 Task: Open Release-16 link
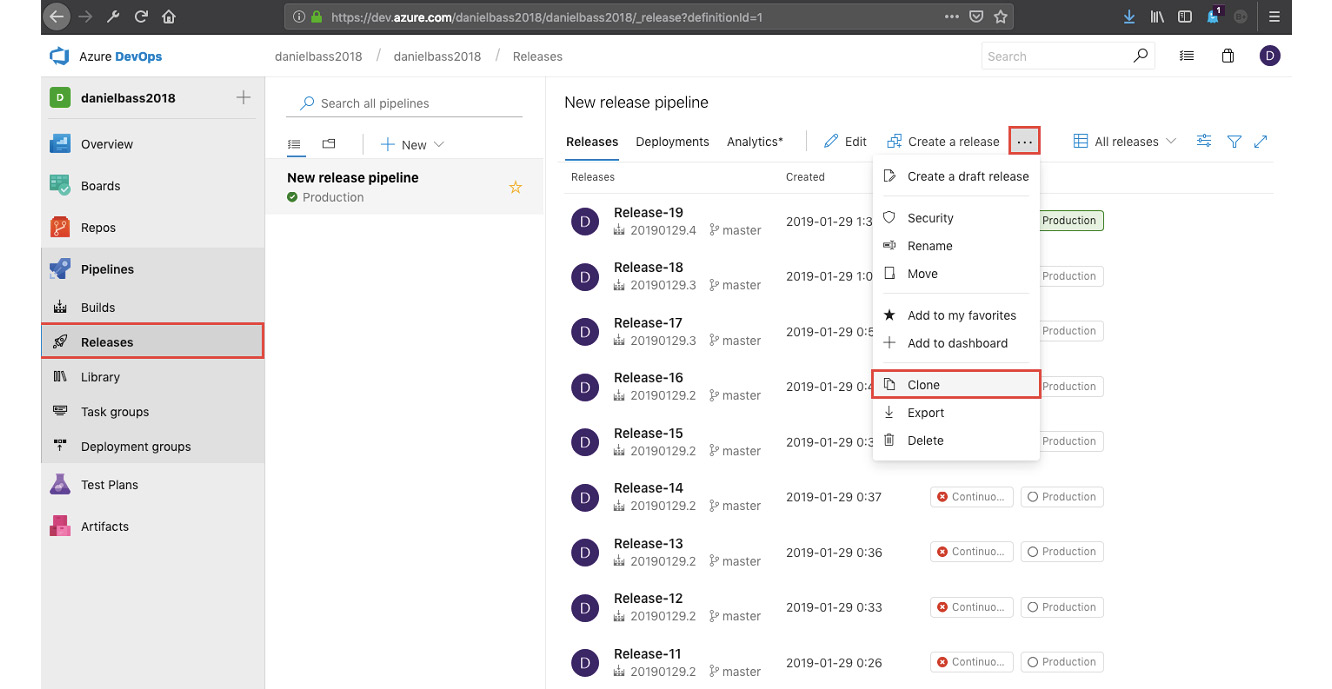pyautogui.click(x=648, y=378)
